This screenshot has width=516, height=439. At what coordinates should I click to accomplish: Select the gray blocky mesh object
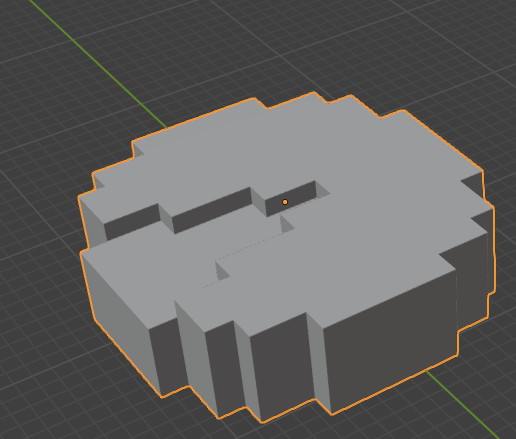[287, 257]
